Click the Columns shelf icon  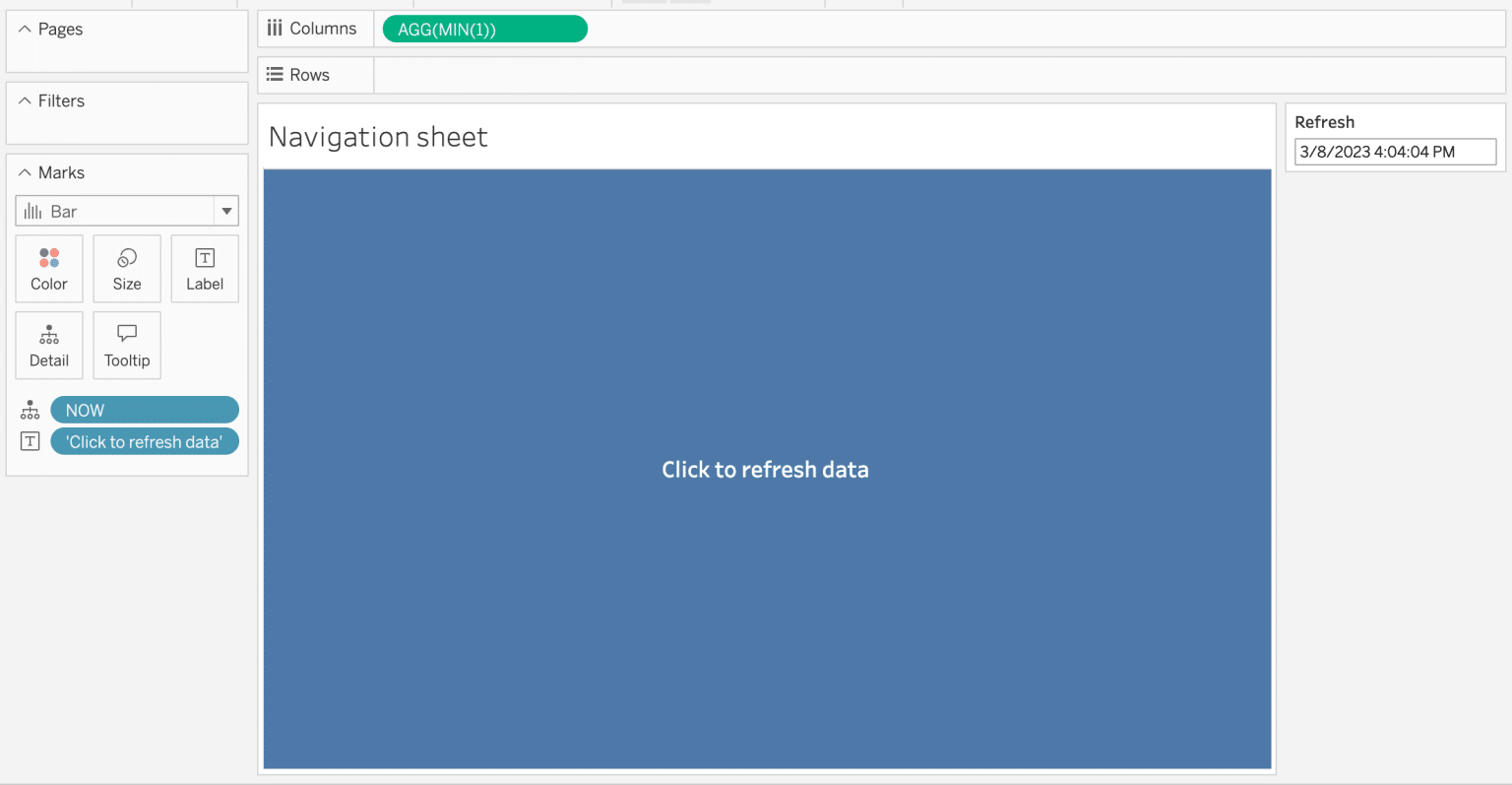click(274, 28)
